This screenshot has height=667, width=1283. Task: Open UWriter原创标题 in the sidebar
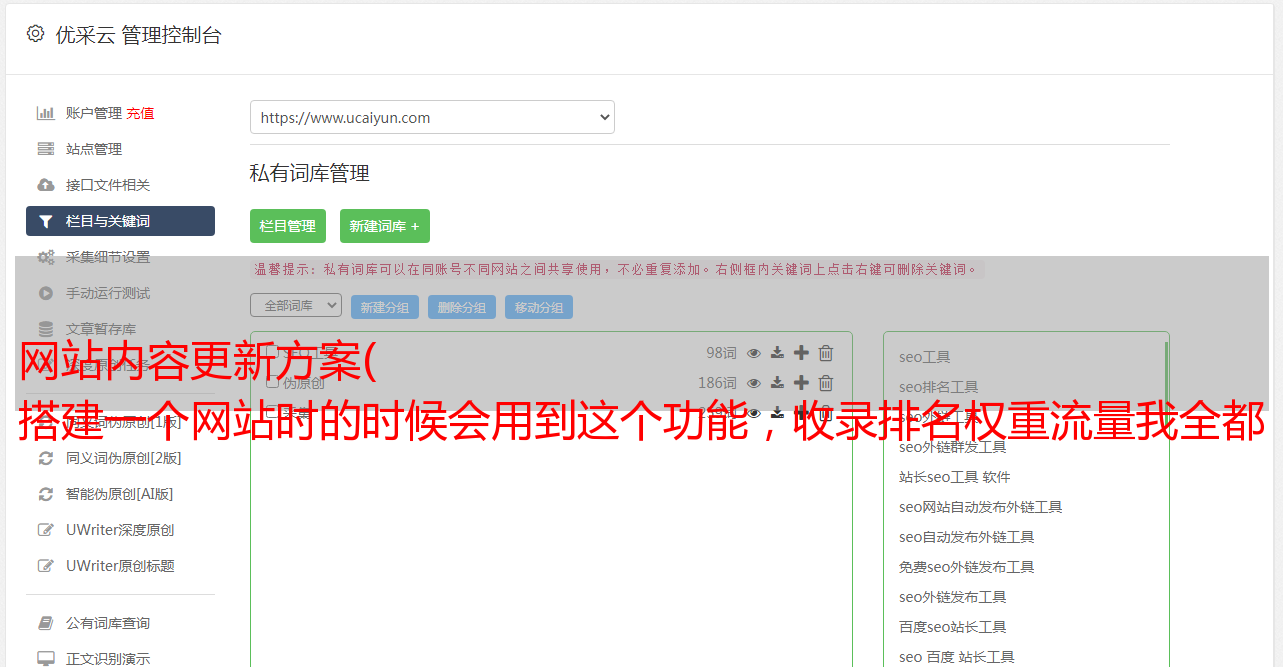pyautogui.click(x=120, y=566)
